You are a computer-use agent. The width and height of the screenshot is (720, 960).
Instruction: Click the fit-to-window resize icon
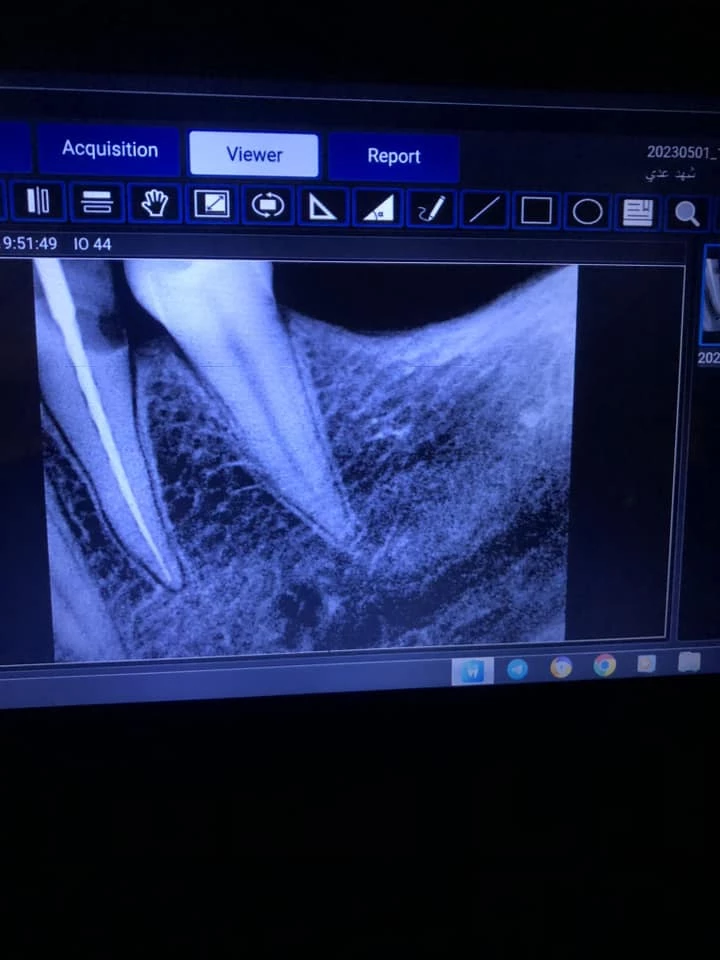click(211, 204)
